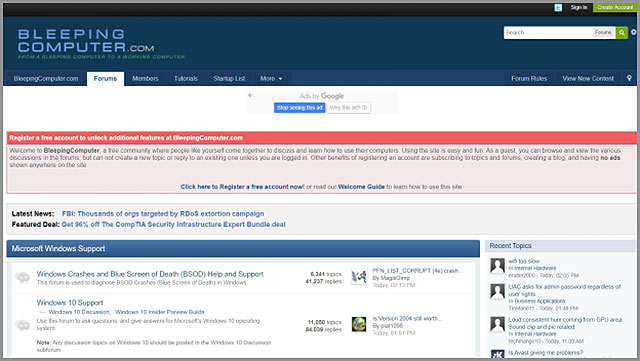Screen dimensions: 640x361
Task: Click the green search magnifier button
Action: (x=622, y=32)
